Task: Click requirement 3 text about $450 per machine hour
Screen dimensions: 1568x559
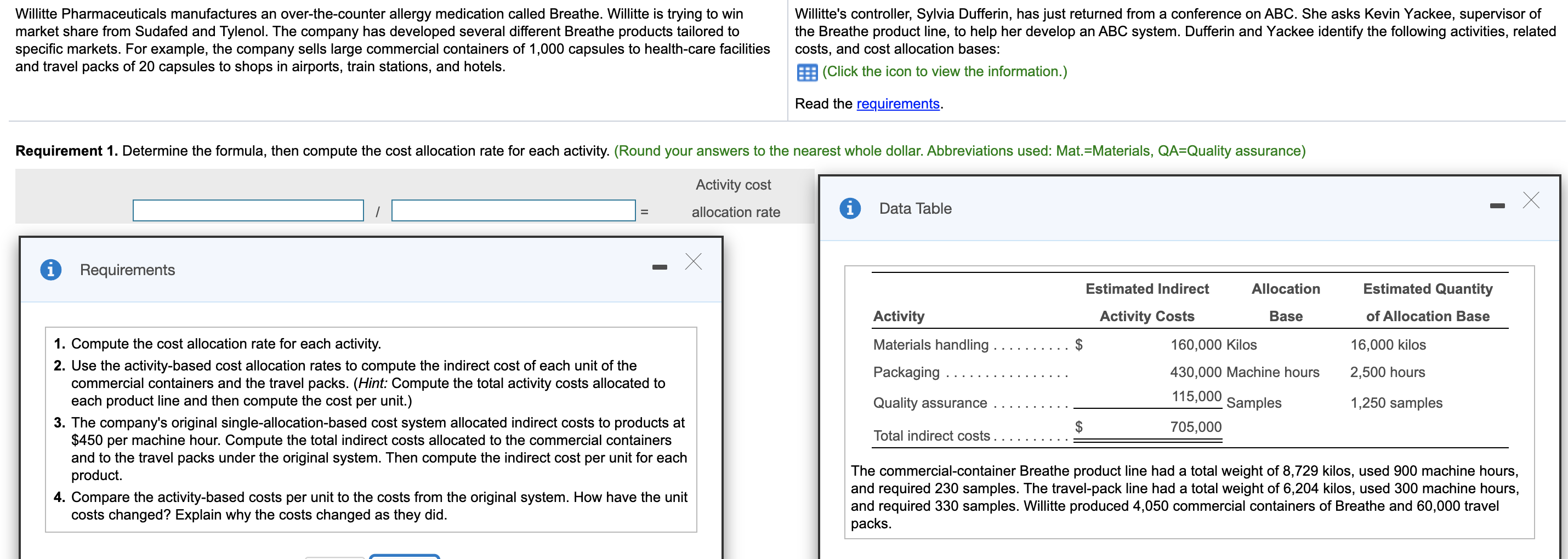Action: click(379, 448)
